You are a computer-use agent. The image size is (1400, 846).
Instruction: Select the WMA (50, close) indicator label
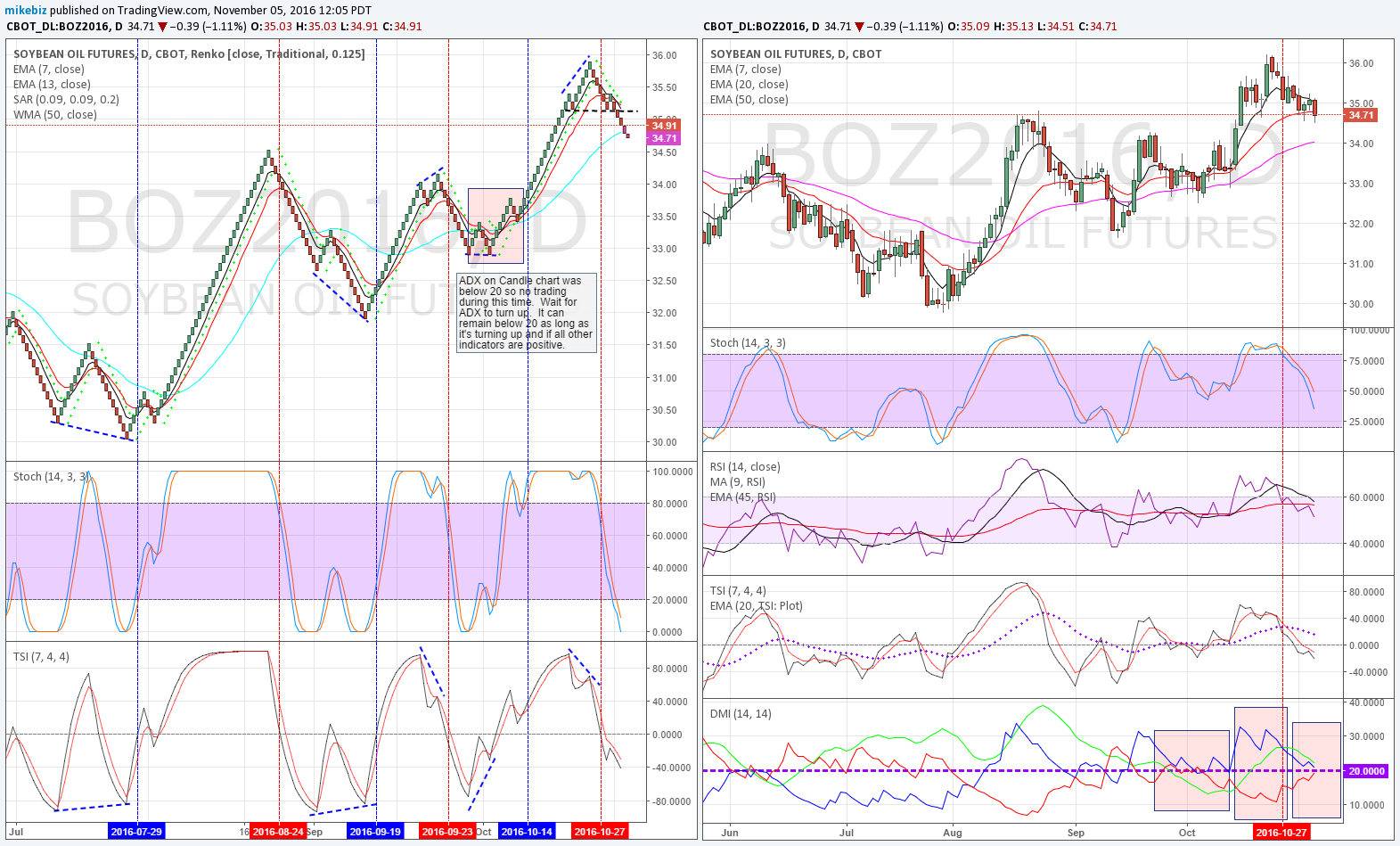pos(55,114)
